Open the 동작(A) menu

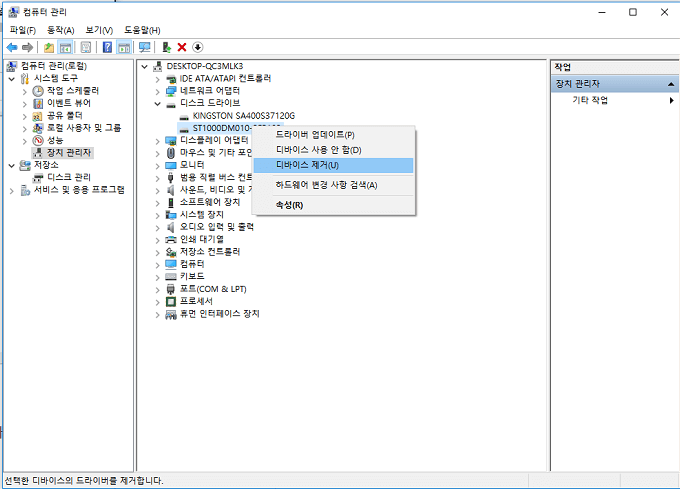[61, 30]
